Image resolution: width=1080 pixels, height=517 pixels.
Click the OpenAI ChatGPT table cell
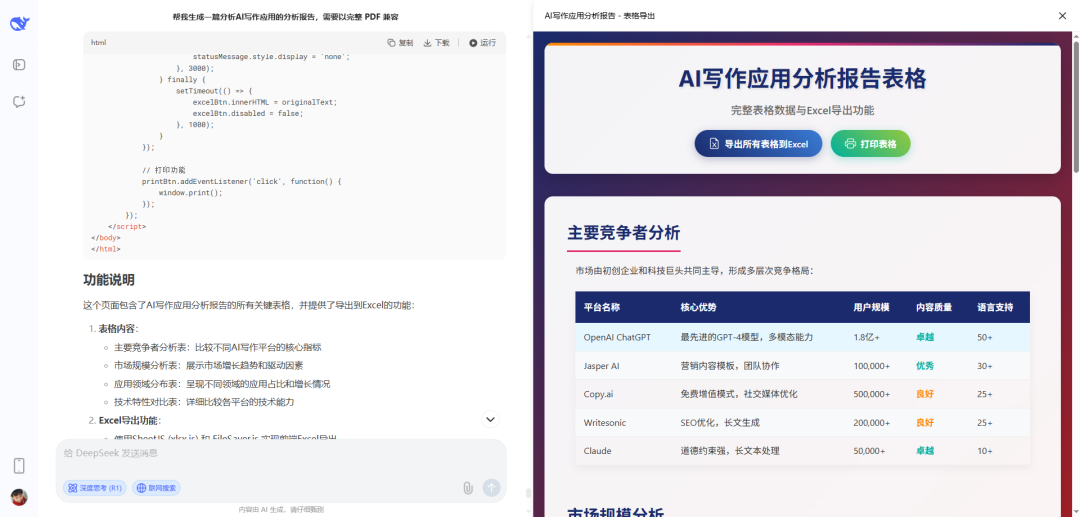pyautogui.click(x=617, y=337)
